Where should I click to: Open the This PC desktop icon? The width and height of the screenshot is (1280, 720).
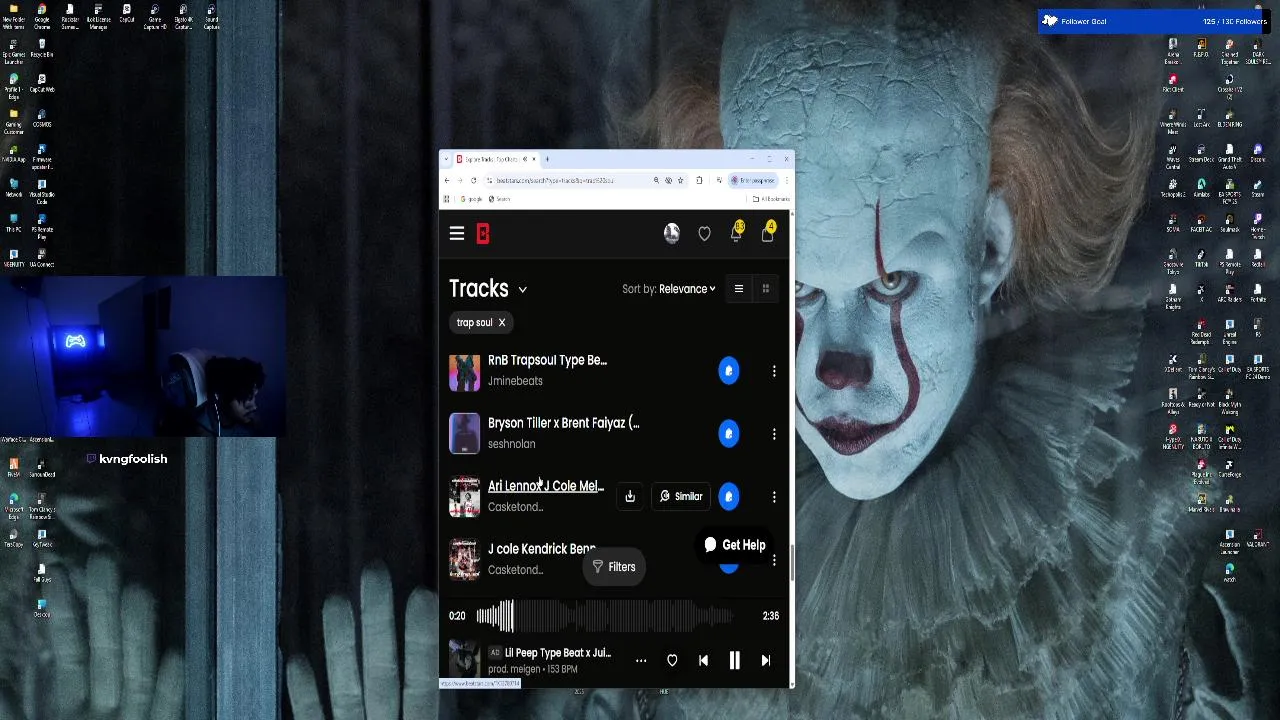[x=14, y=222]
